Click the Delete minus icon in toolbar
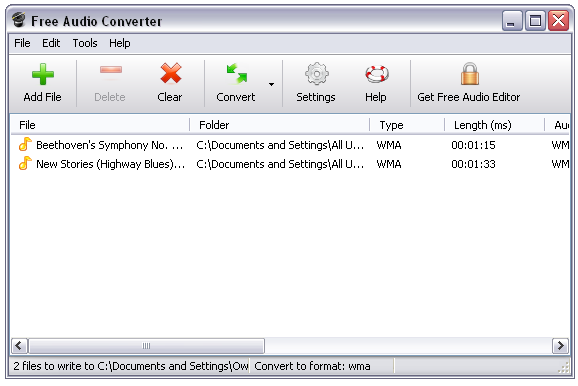This screenshot has width=578, height=386. coord(111,70)
